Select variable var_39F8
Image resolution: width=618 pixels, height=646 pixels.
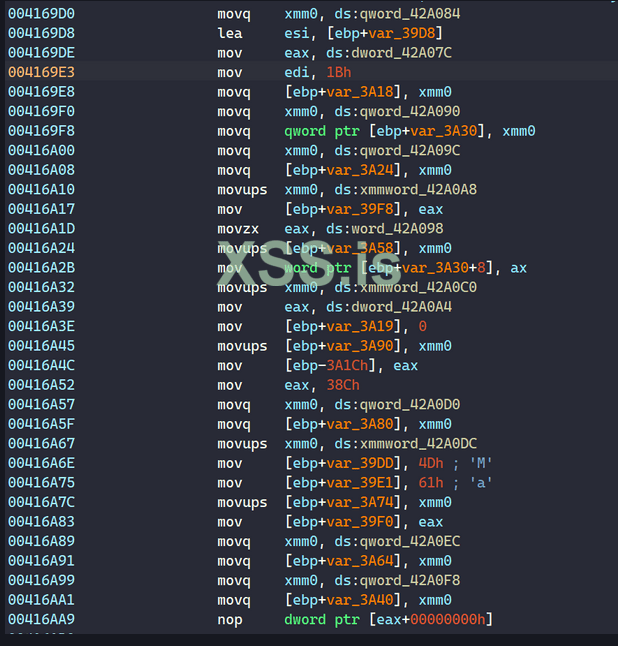[x=360, y=209]
